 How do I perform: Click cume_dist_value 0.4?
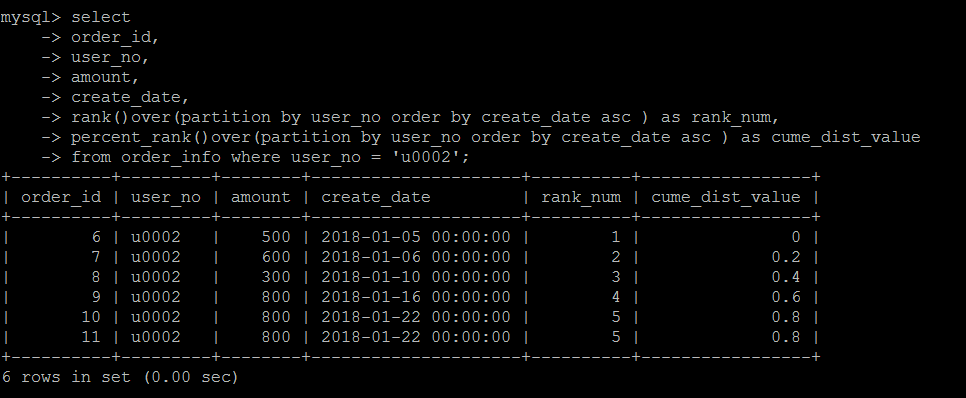point(786,277)
